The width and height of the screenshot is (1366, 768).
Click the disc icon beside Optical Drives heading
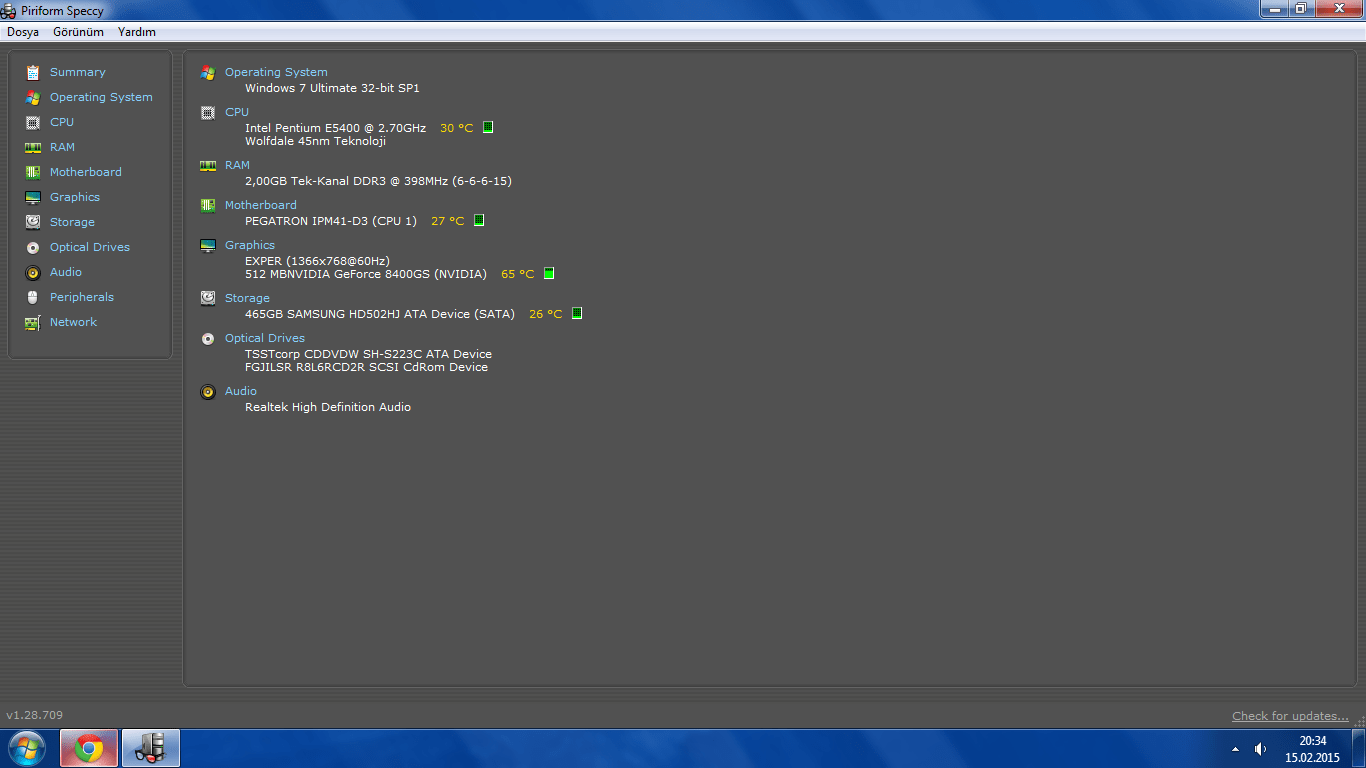pyautogui.click(x=208, y=338)
